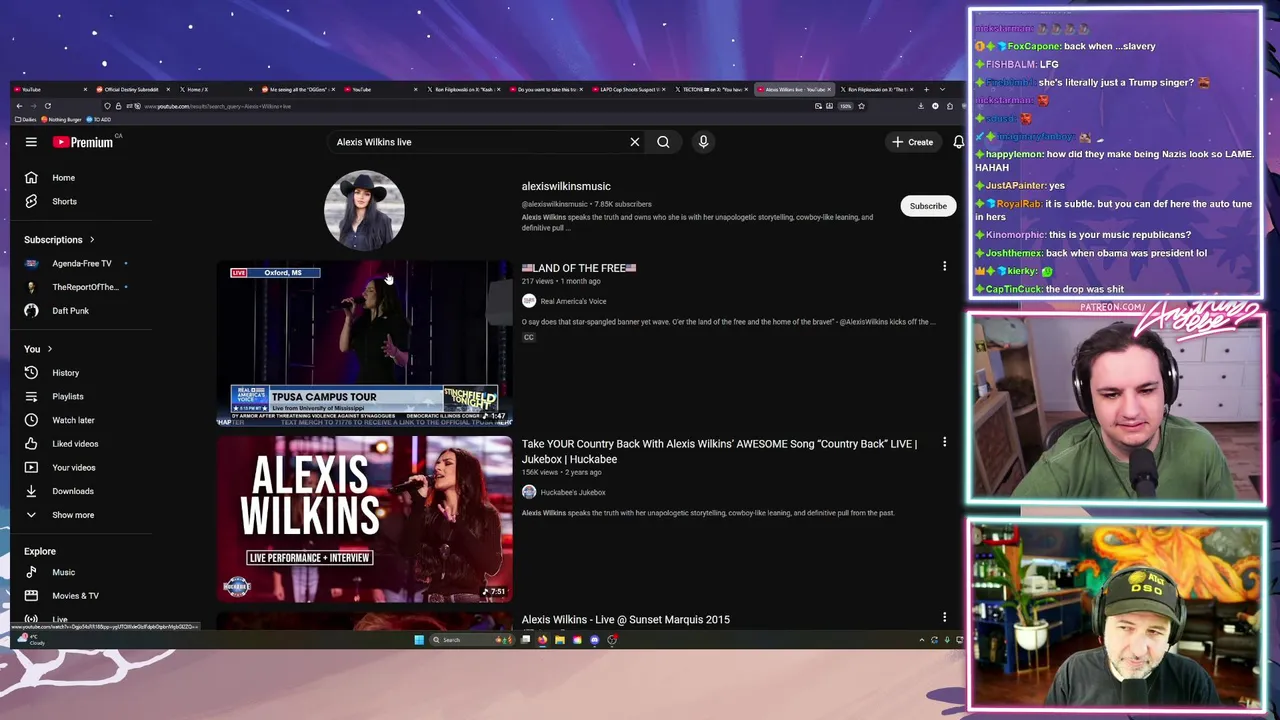Open Discord from the taskbar
This screenshot has width=1280, height=720.
[594, 640]
